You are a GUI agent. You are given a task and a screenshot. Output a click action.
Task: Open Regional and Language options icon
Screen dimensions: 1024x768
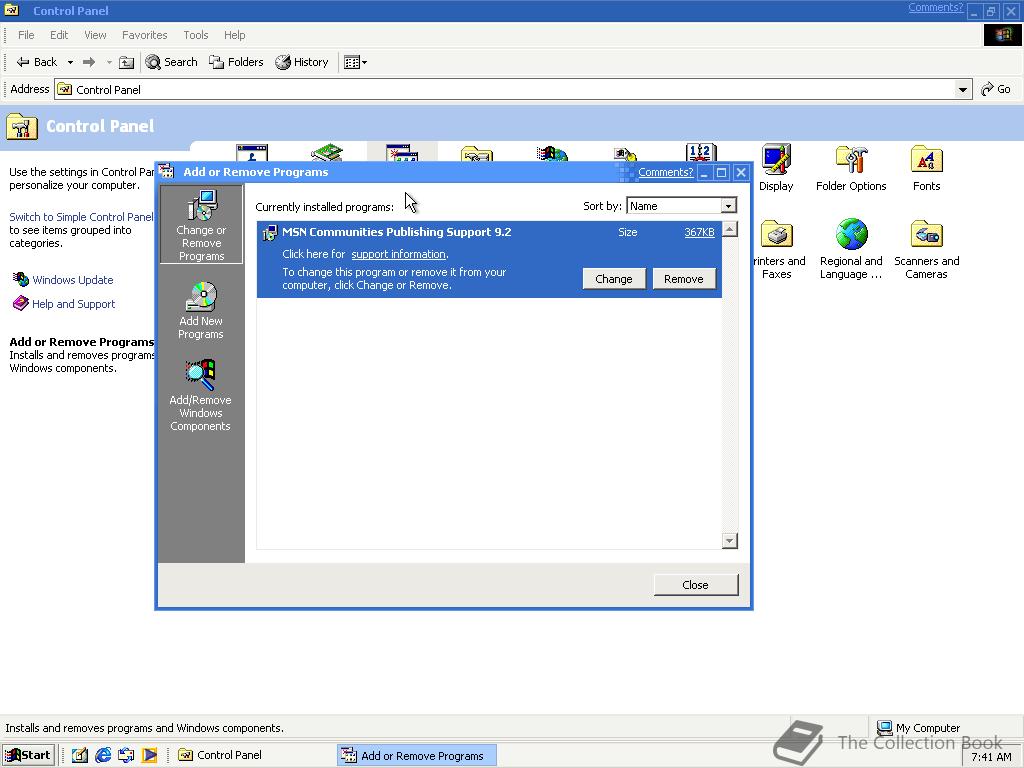click(x=851, y=250)
